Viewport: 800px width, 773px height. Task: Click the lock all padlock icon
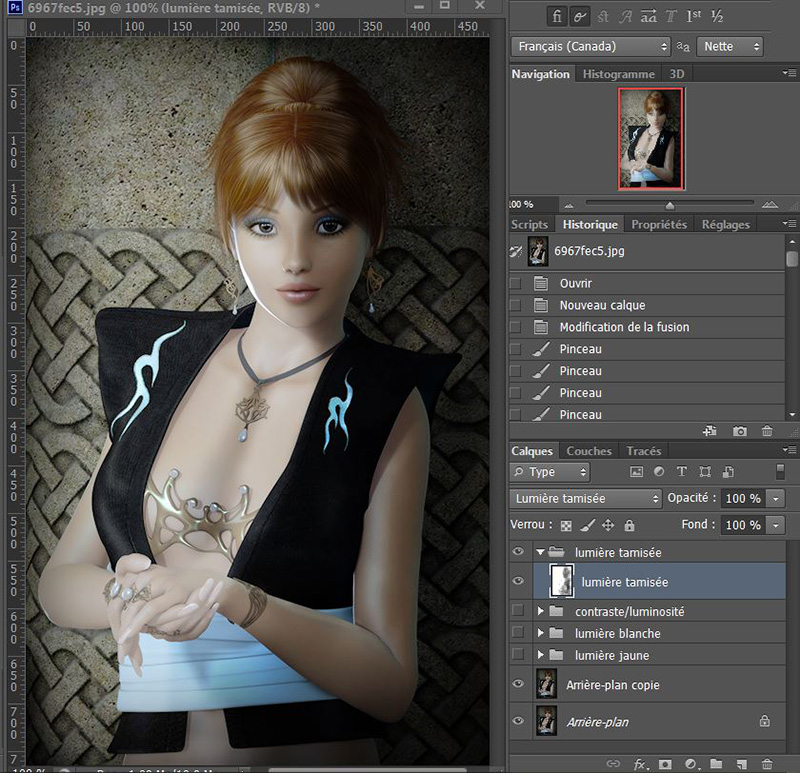(x=629, y=525)
